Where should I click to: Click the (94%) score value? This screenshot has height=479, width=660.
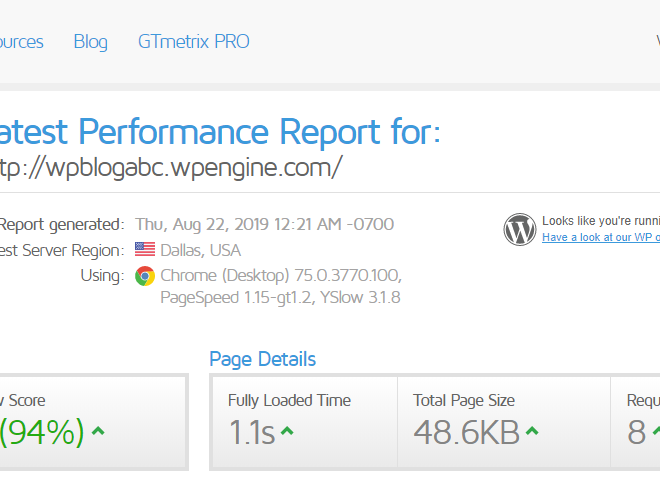tap(42, 432)
